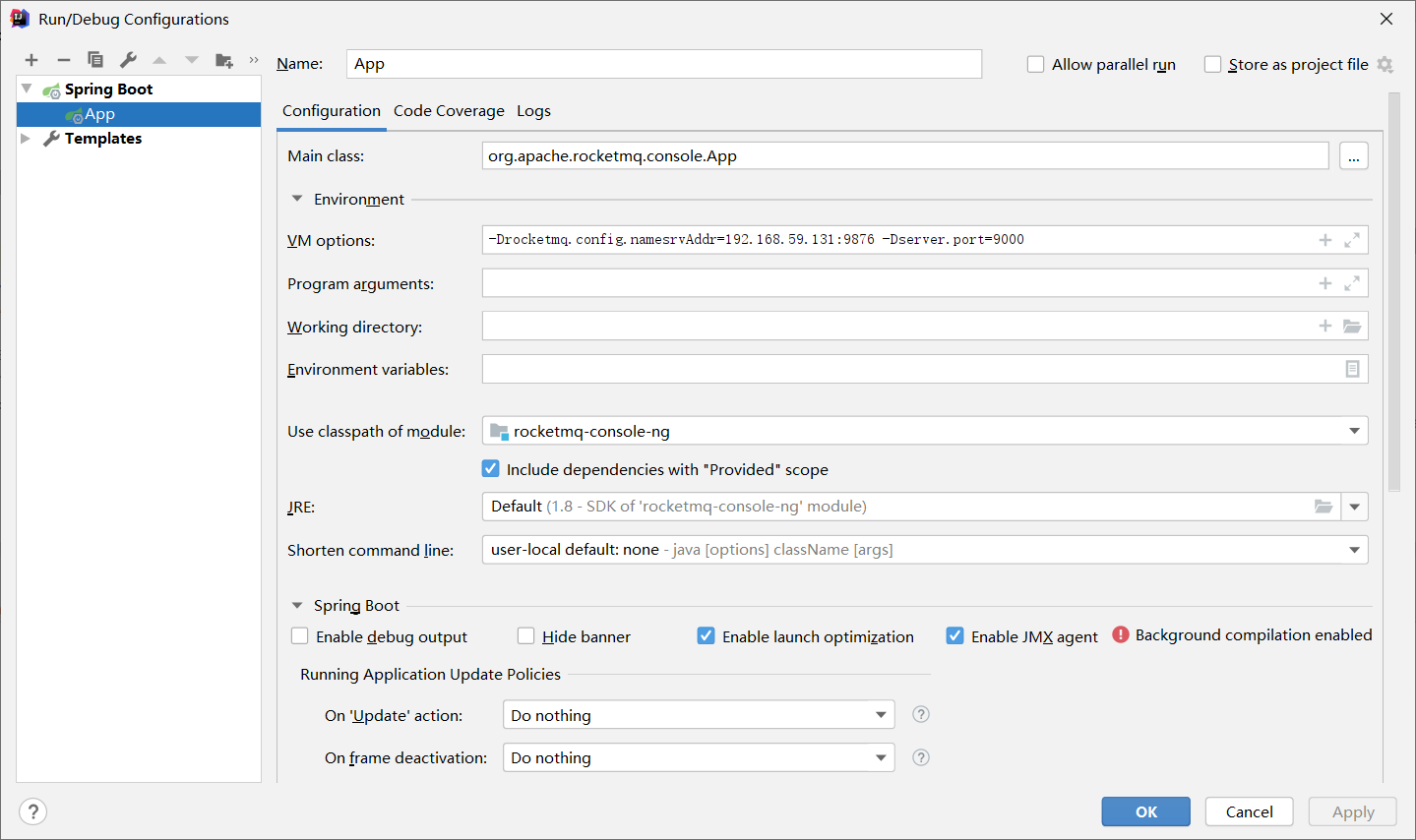
Task: Insert macro into VM options
Action: [x=1325, y=240]
